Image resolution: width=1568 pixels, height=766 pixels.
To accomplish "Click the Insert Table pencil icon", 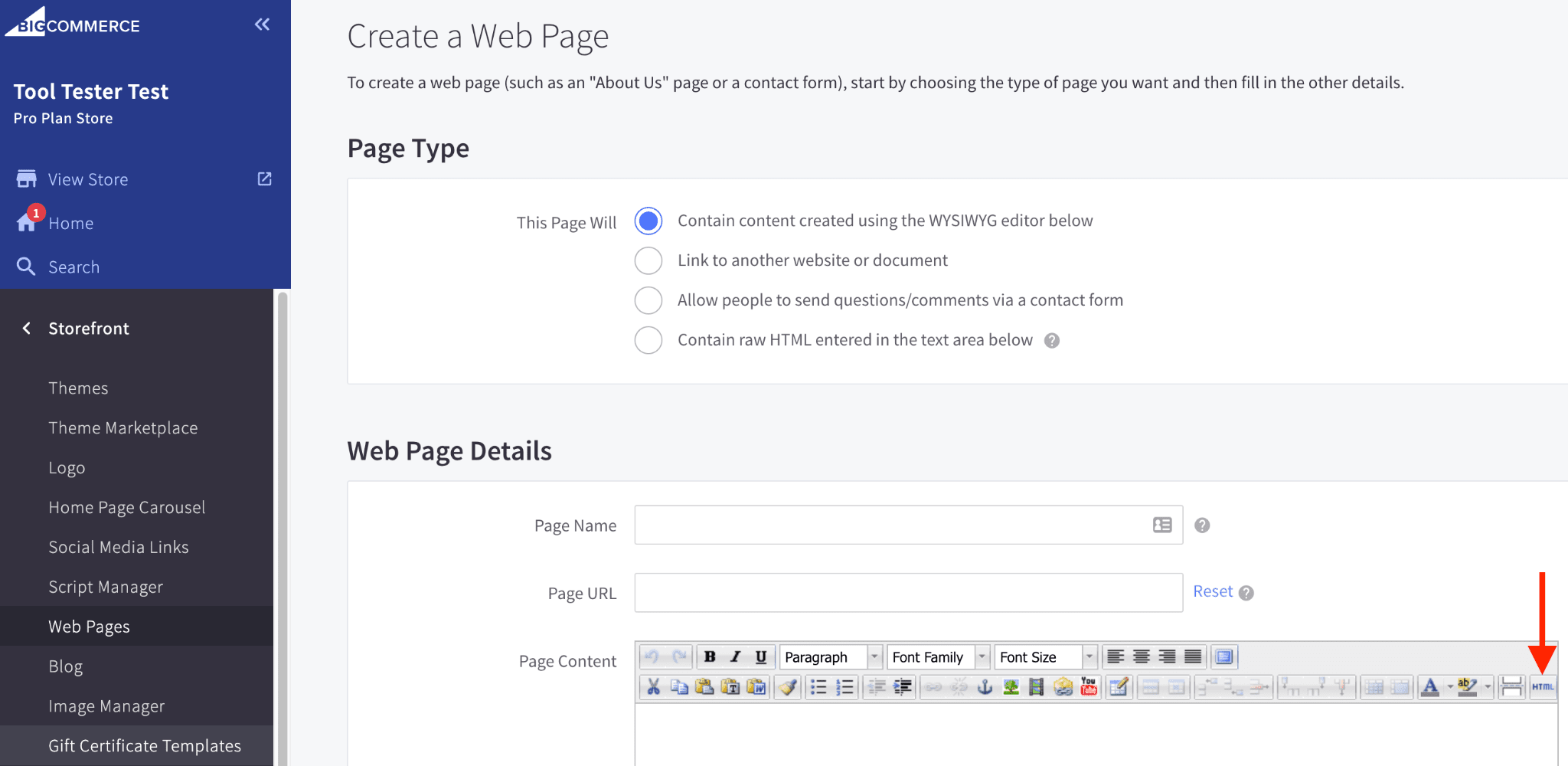I will point(1119,687).
